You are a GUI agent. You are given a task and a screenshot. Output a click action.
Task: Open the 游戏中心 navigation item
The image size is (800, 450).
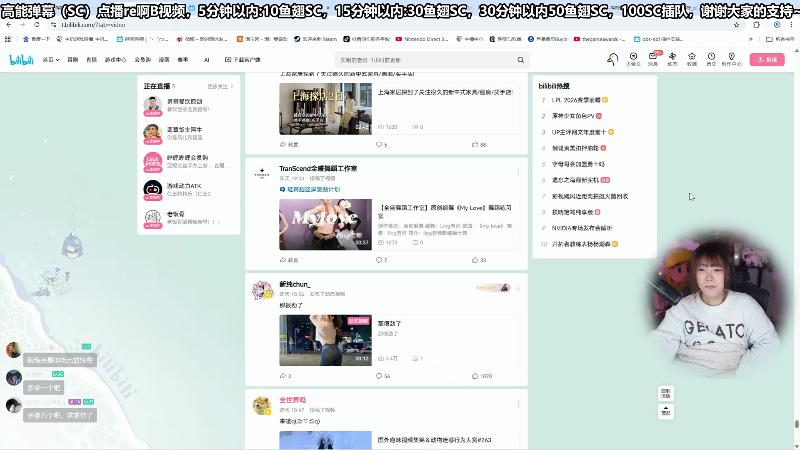click(x=115, y=60)
